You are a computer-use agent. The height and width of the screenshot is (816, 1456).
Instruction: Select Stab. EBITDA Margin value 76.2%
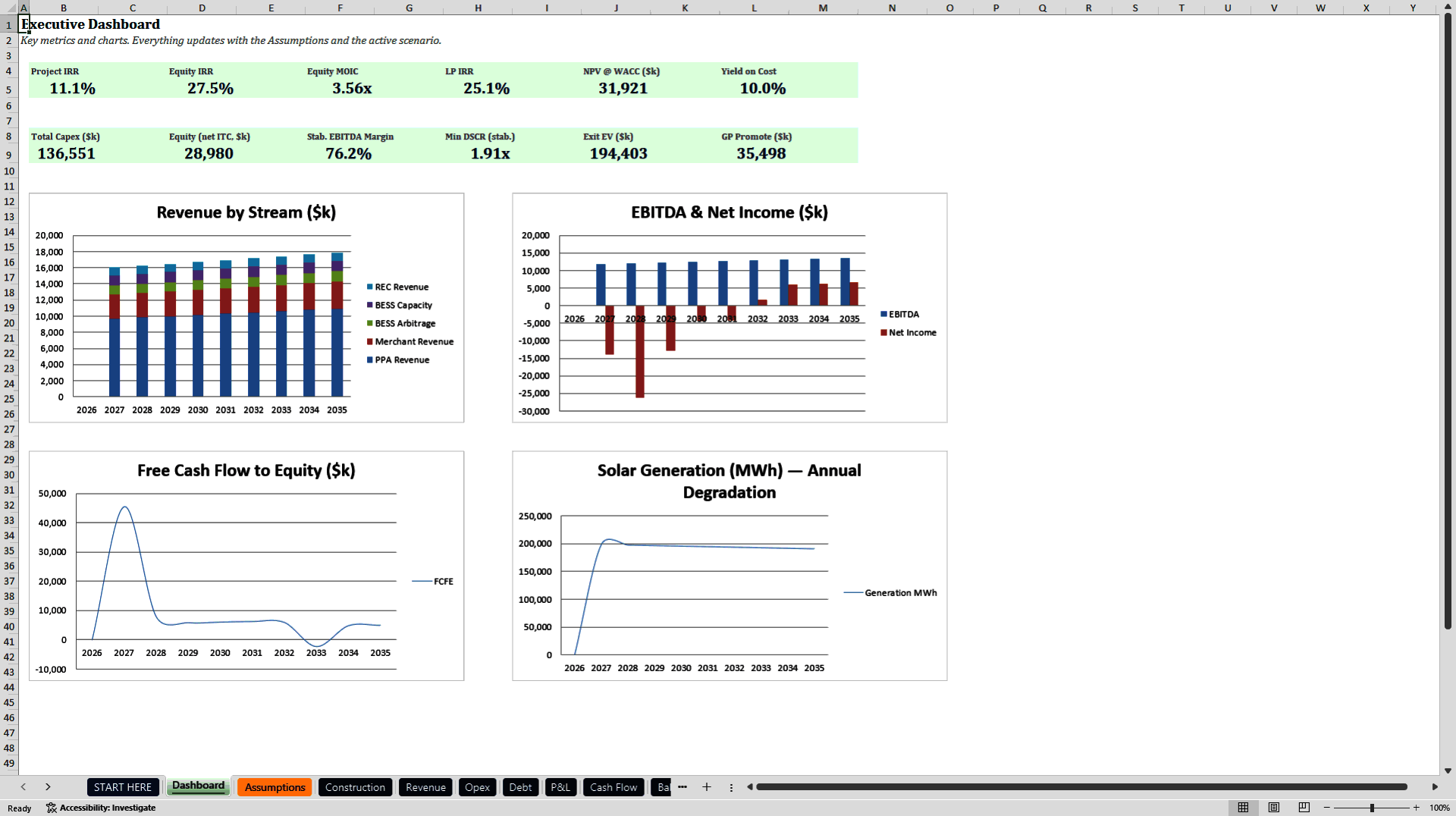(348, 154)
